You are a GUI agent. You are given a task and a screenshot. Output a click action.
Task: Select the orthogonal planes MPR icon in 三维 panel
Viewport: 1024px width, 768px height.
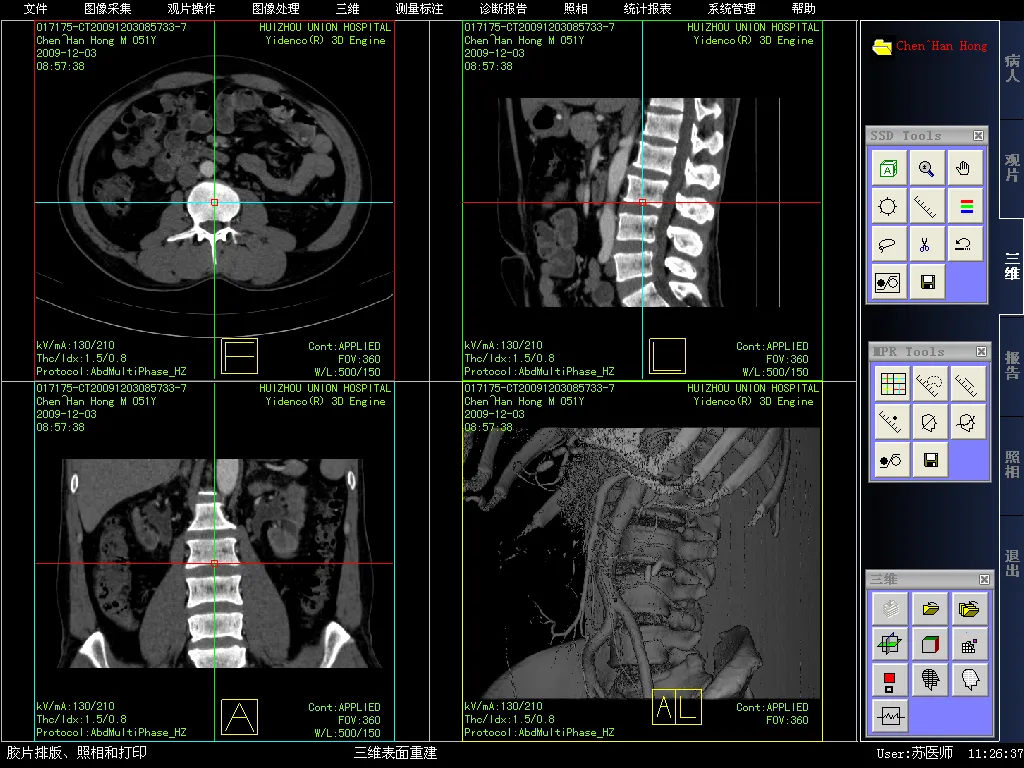pyautogui.click(x=890, y=645)
